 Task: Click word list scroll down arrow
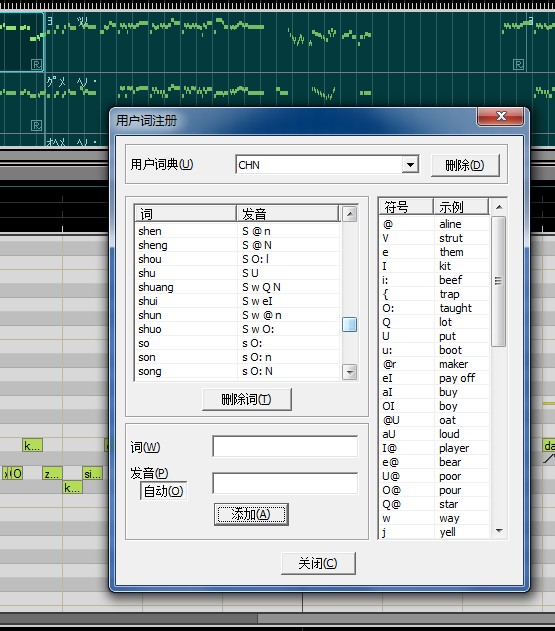(349, 372)
